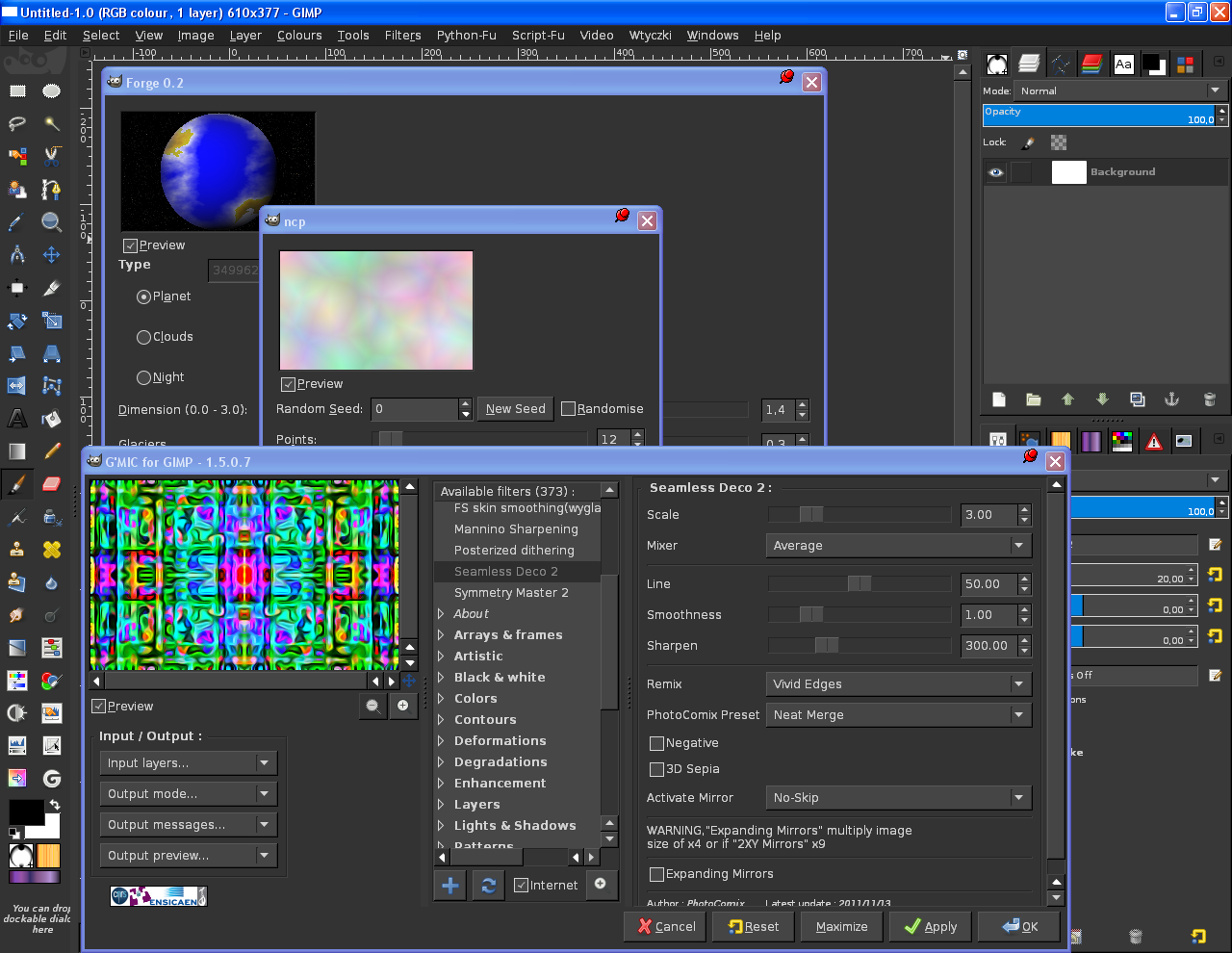
Task: Create a new layer in Layers panel
Action: point(999,399)
